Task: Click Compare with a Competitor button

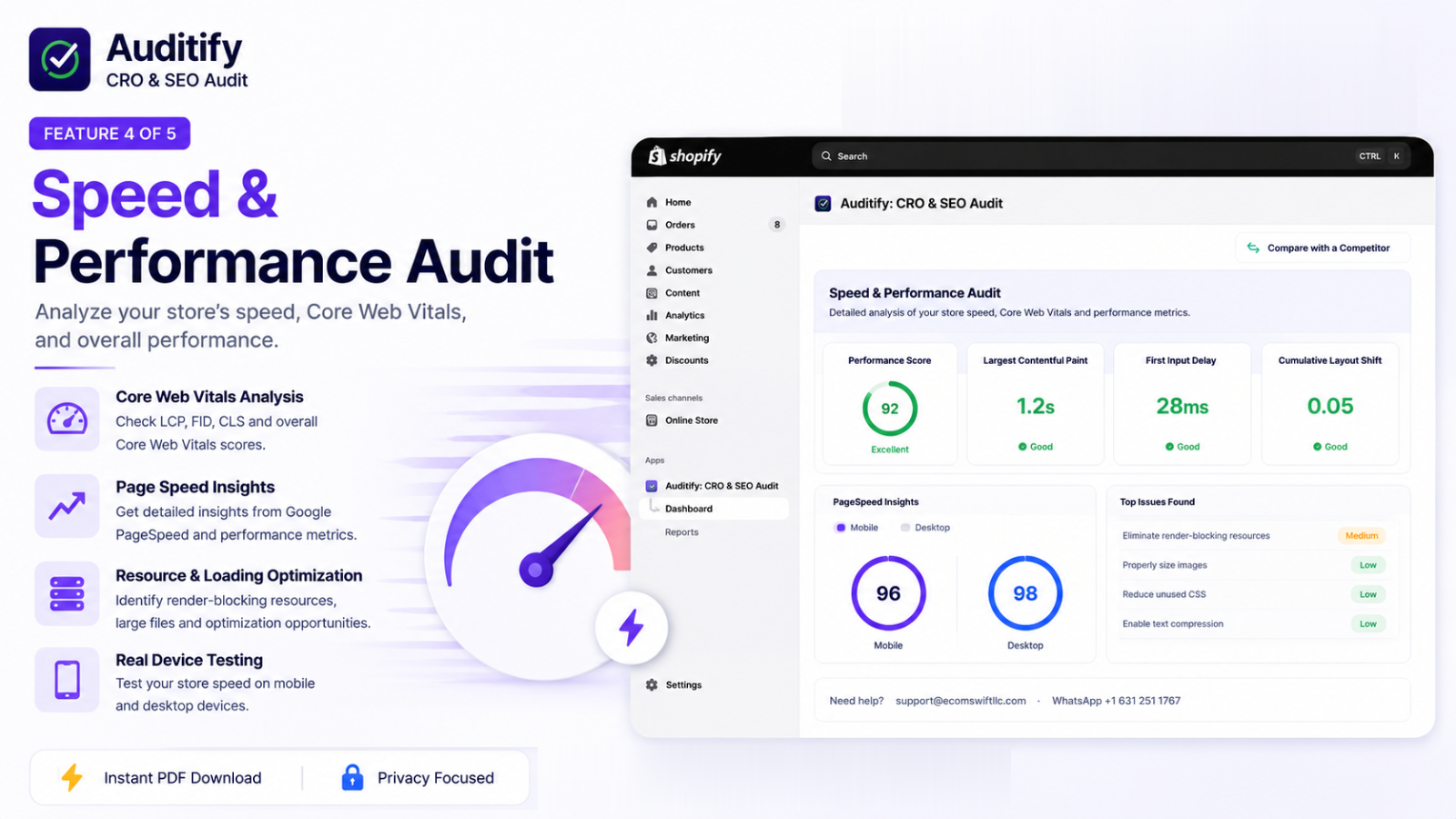Action: [1322, 248]
